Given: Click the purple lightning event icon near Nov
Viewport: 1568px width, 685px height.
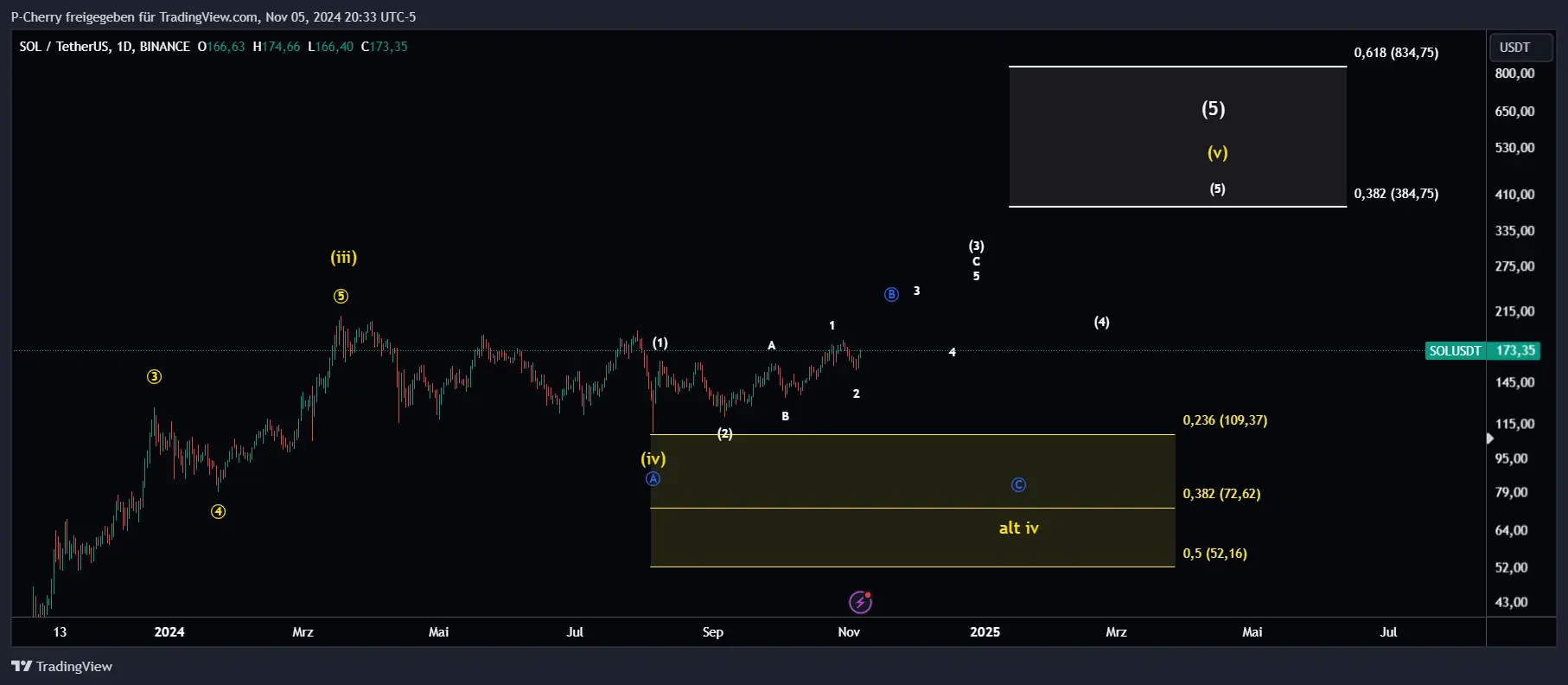Looking at the screenshot, I should tap(860, 602).
